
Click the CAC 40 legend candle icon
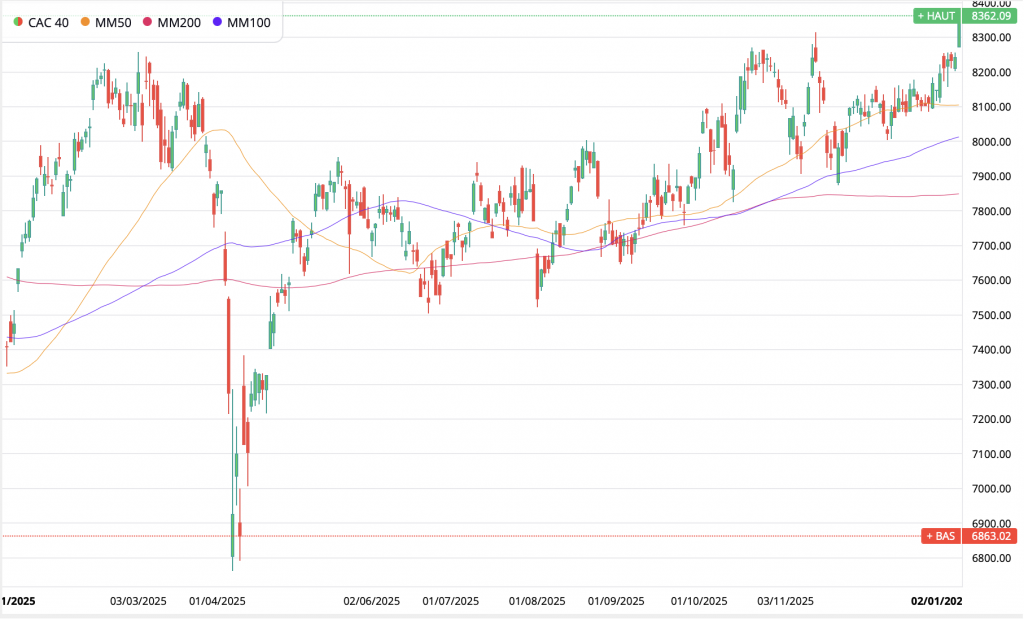17,22
